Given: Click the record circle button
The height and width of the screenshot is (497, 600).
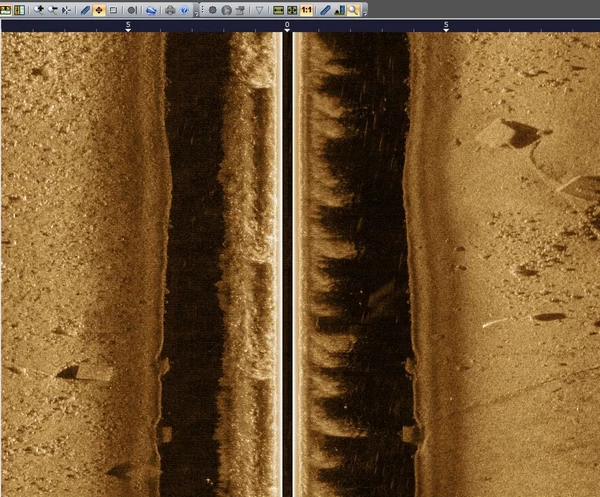Looking at the screenshot, I should point(213,10).
